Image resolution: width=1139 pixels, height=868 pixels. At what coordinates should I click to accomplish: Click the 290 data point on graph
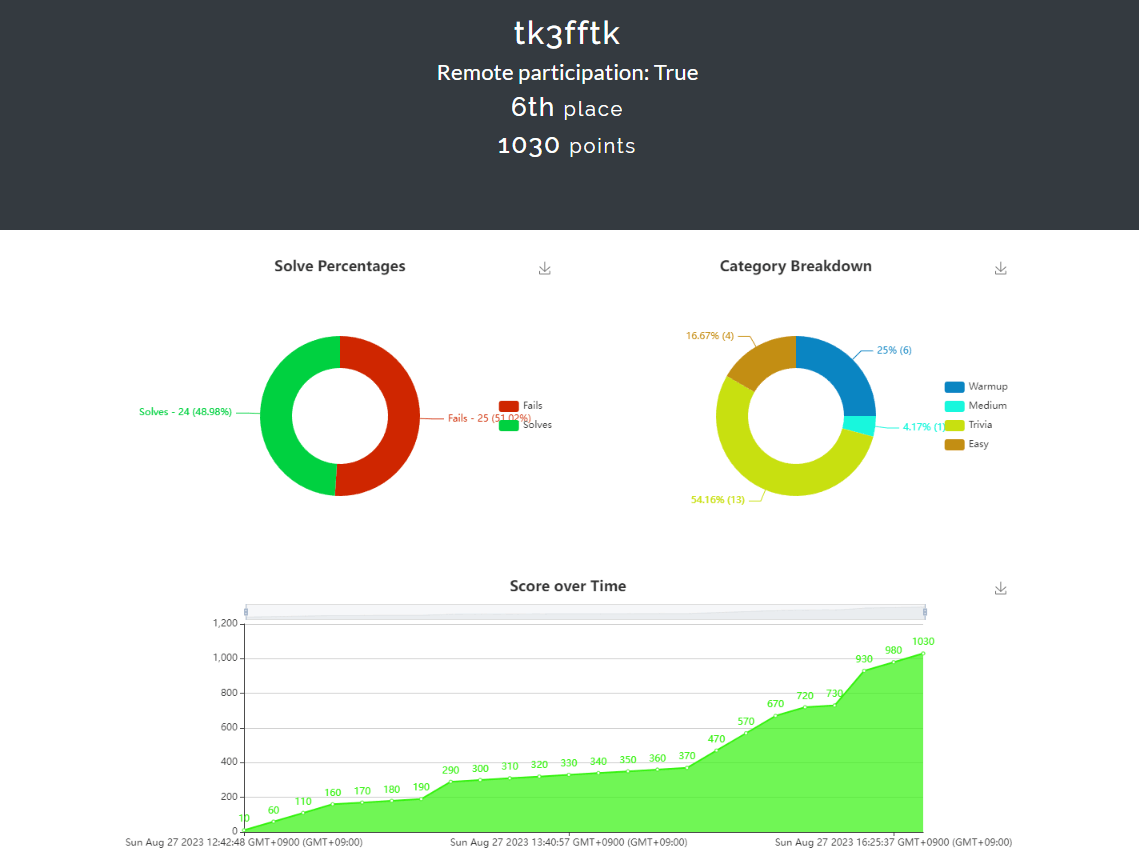click(451, 782)
